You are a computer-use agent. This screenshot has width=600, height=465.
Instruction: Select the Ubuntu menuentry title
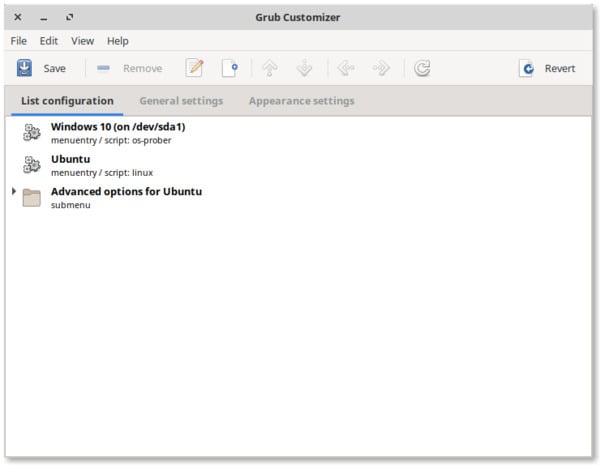pyautogui.click(x=70, y=159)
